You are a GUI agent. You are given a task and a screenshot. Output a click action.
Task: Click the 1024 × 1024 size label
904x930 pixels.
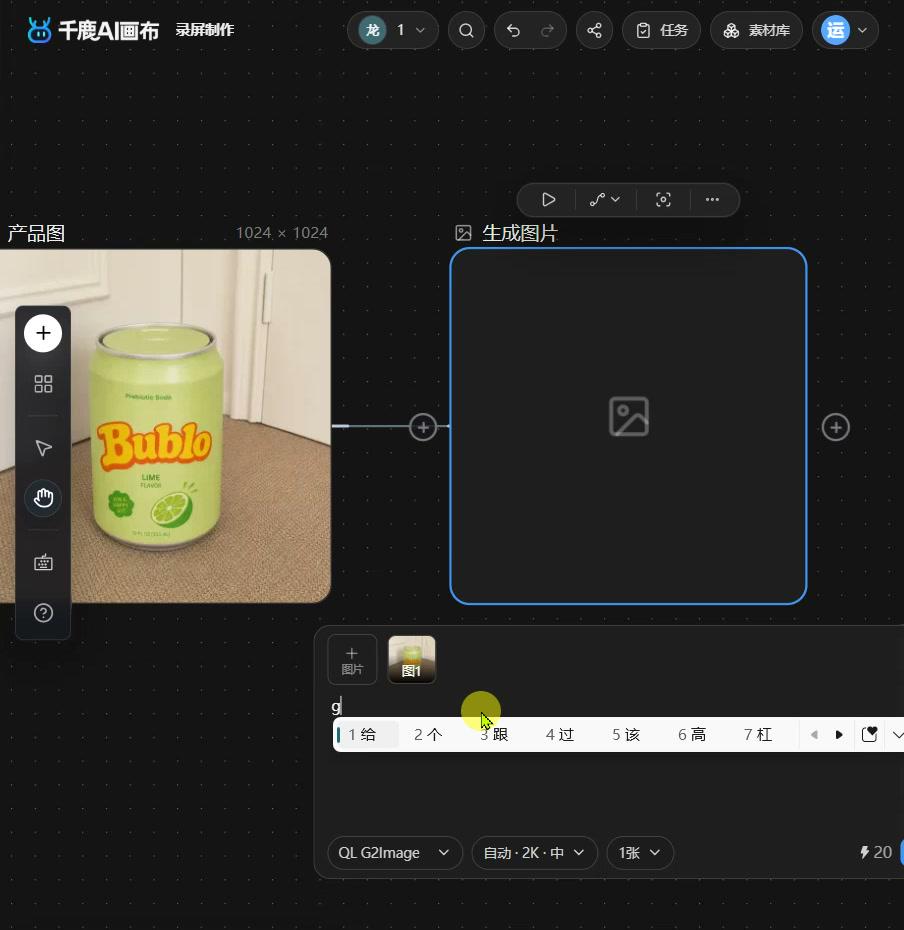click(282, 232)
